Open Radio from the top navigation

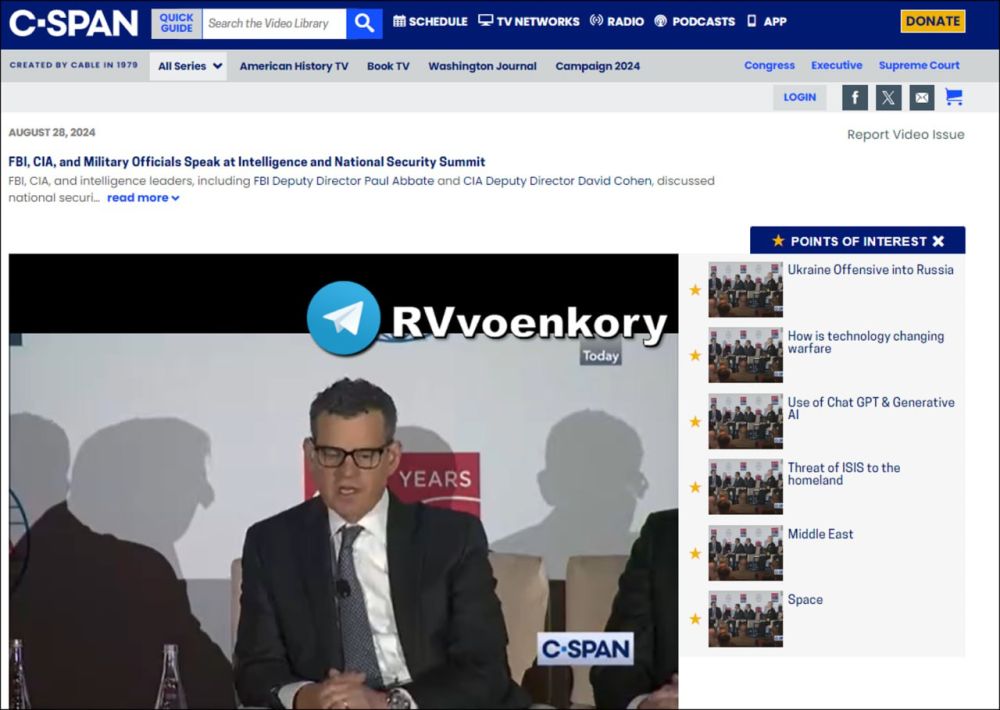point(617,21)
